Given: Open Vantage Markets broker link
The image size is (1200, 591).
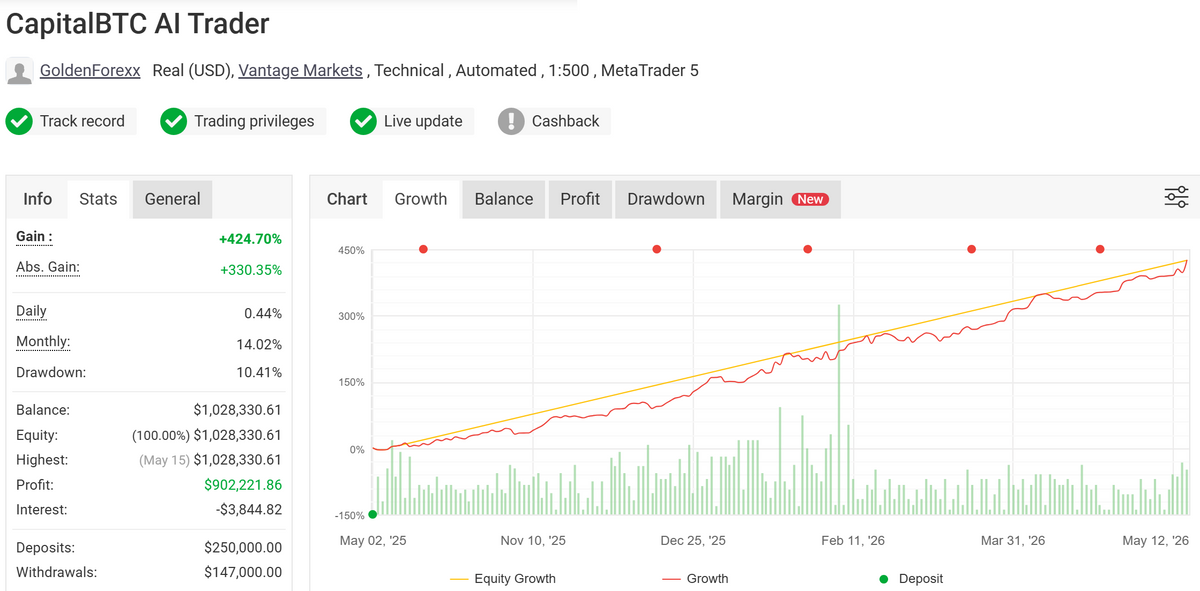Looking at the screenshot, I should 300,71.
